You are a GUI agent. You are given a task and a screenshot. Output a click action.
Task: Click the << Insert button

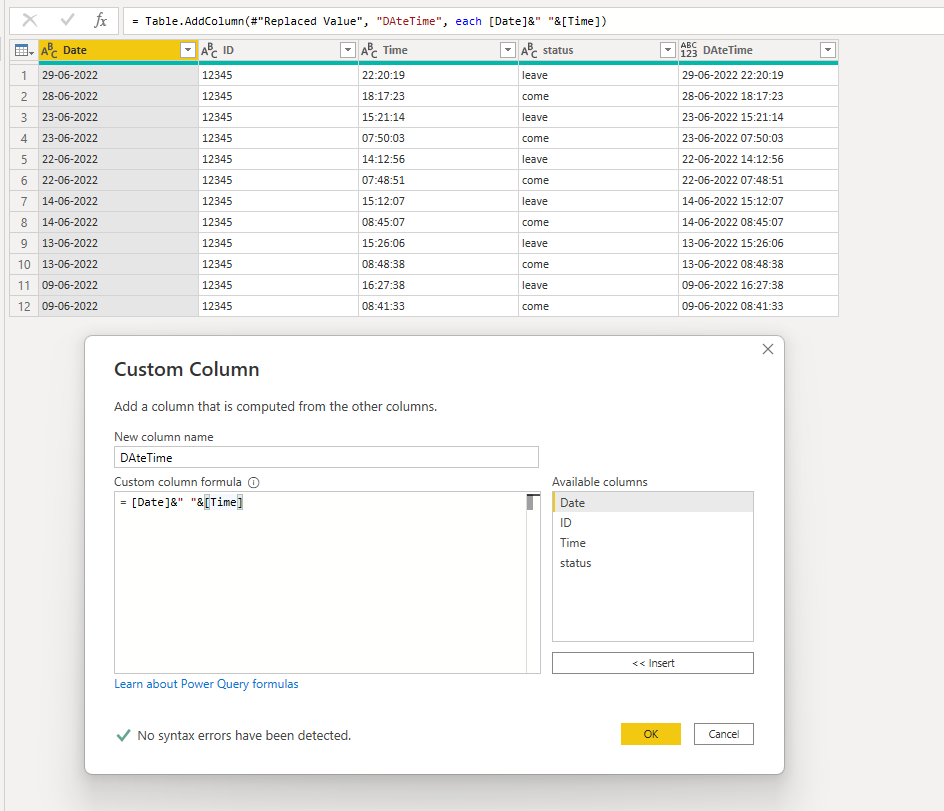tap(653, 663)
